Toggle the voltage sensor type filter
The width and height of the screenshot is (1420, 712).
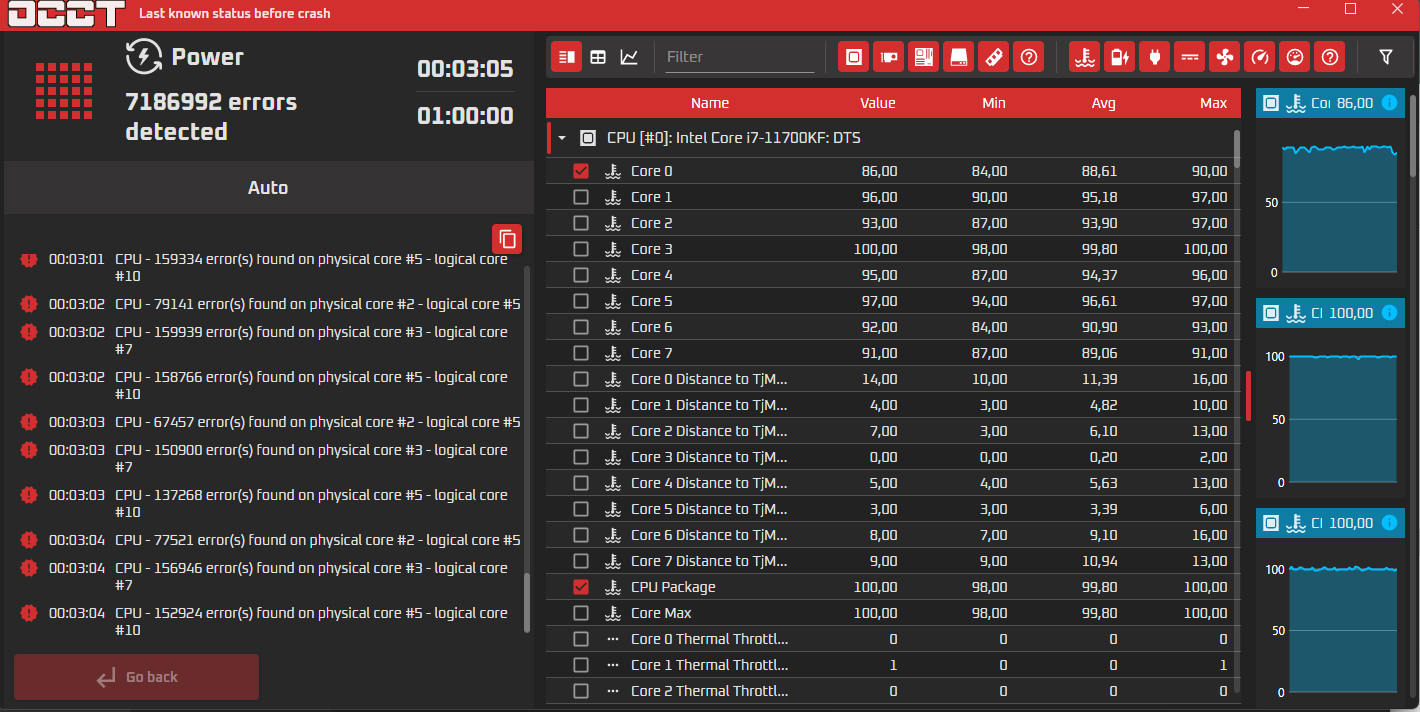tap(1189, 57)
